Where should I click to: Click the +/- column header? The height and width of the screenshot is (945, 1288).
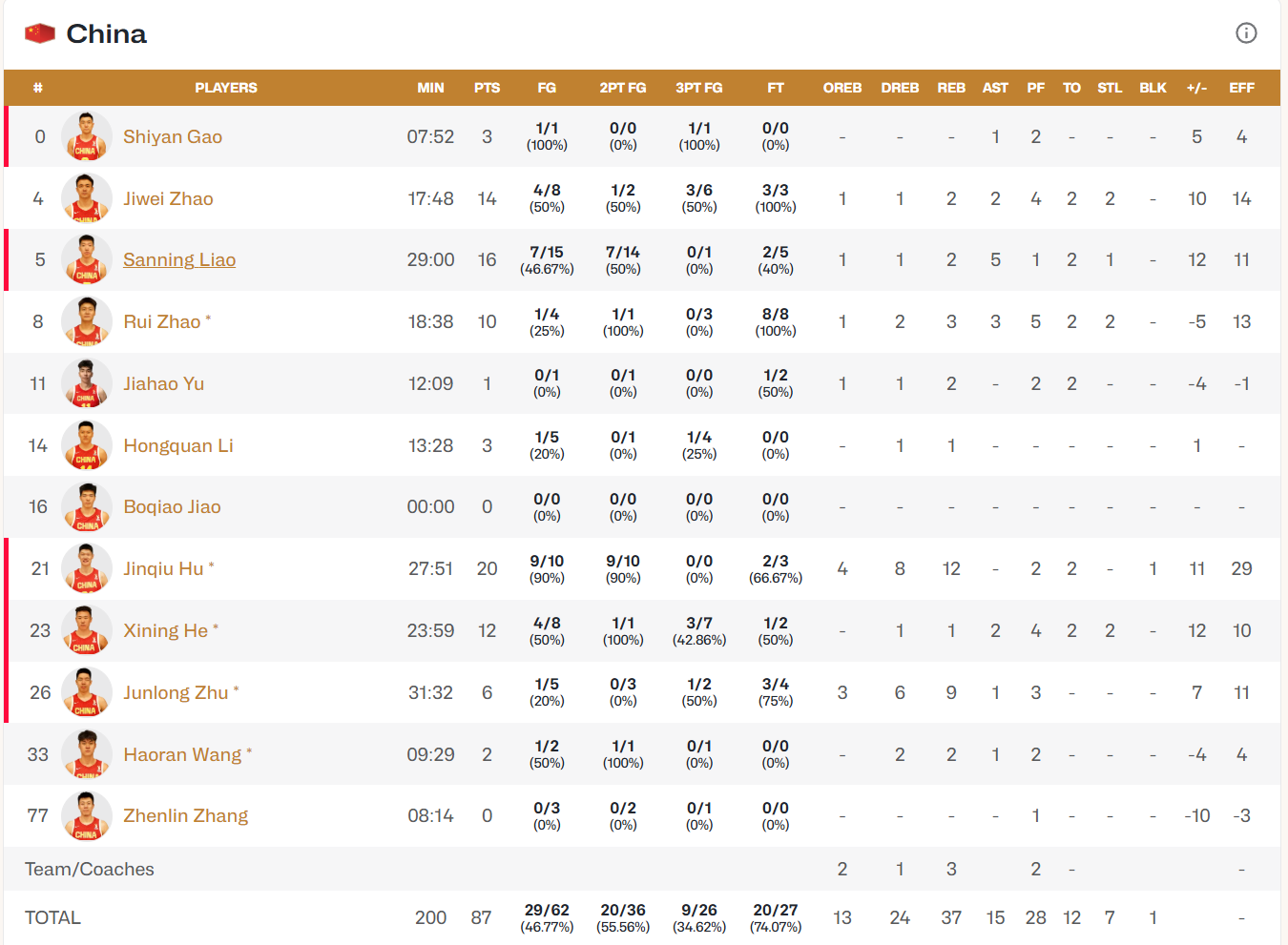[x=1196, y=88]
